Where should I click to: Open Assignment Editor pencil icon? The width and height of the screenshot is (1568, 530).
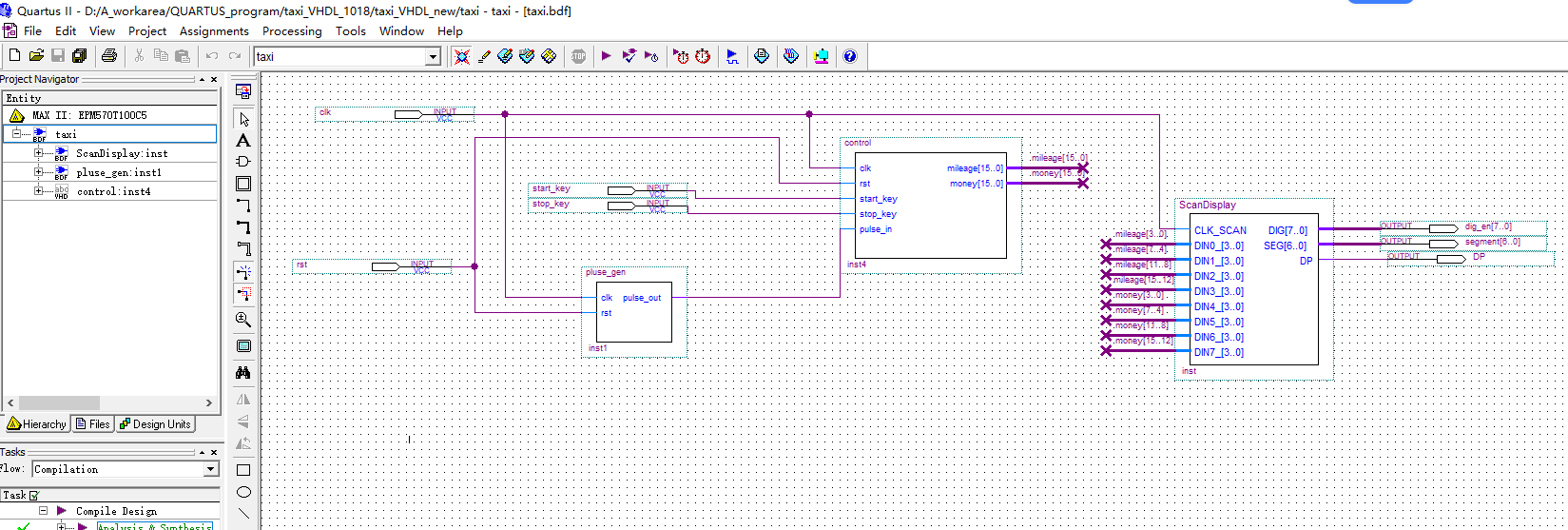click(x=484, y=56)
